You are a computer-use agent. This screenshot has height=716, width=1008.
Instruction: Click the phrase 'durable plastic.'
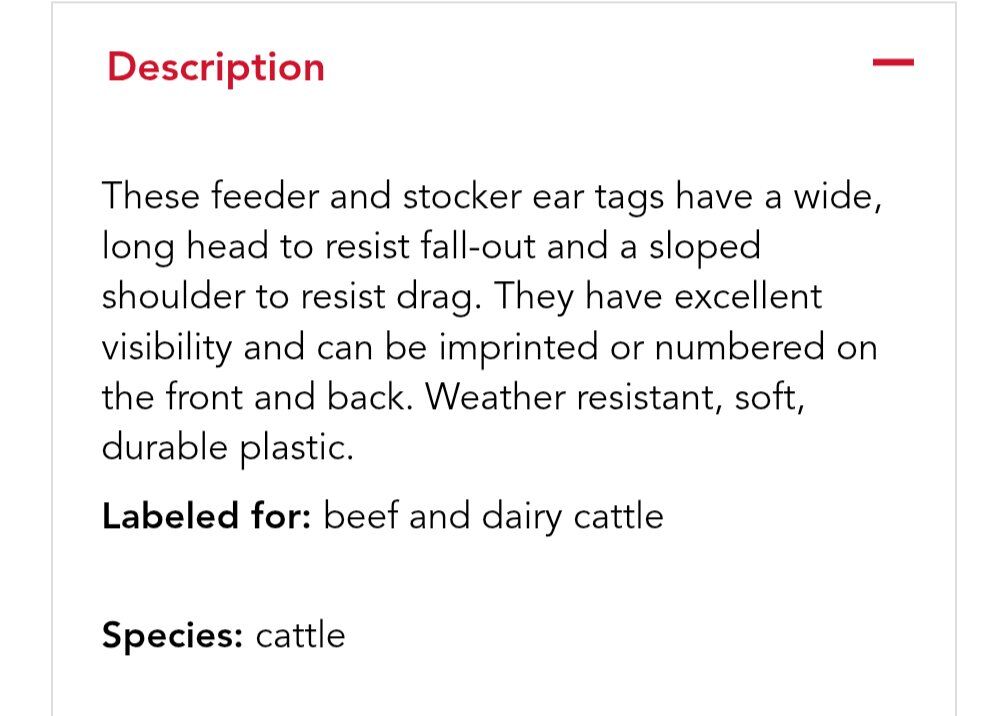[227, 448]
